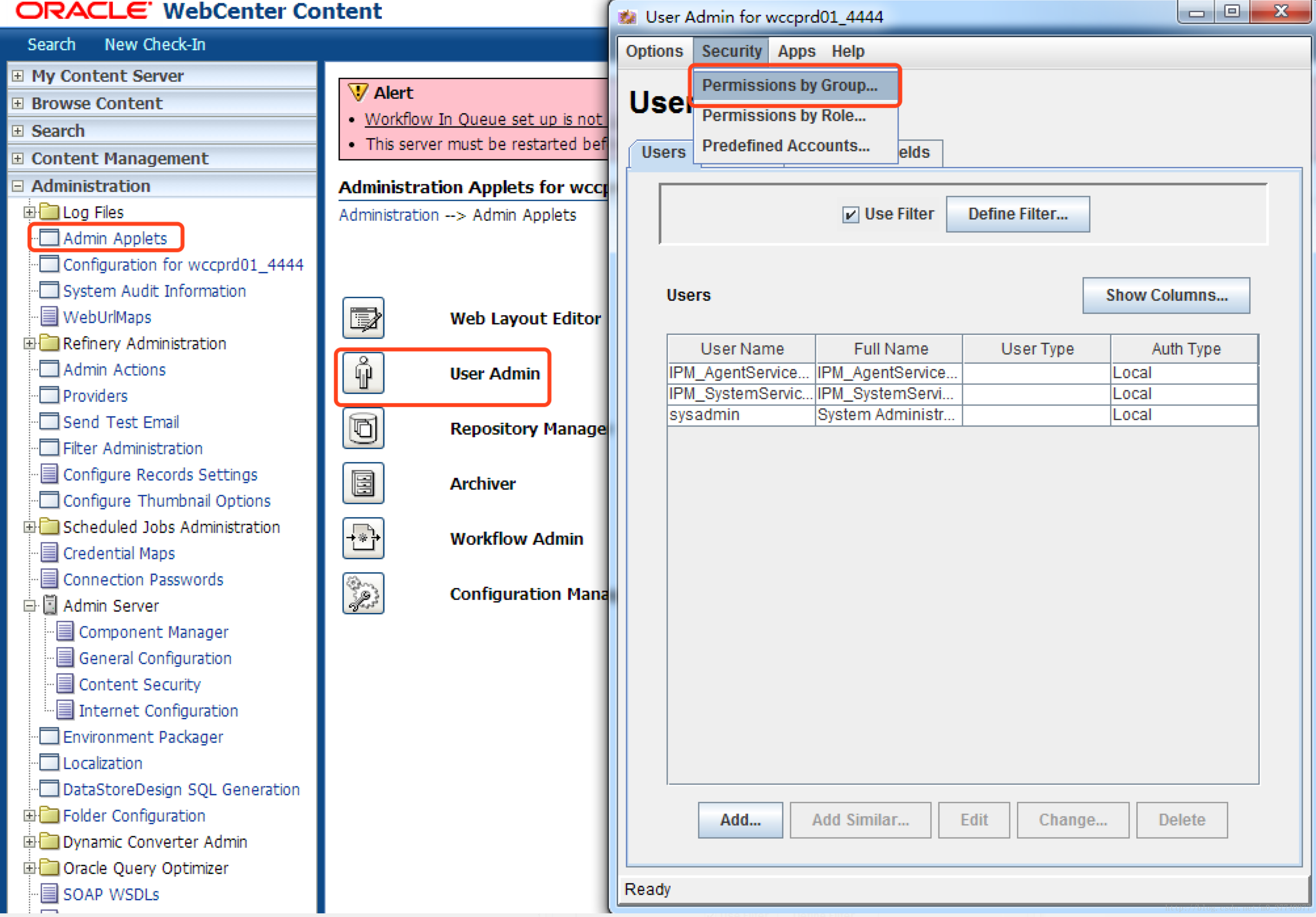The image size is (1316, 917).
Task: Click the Add button
Action: pos(740,820)
